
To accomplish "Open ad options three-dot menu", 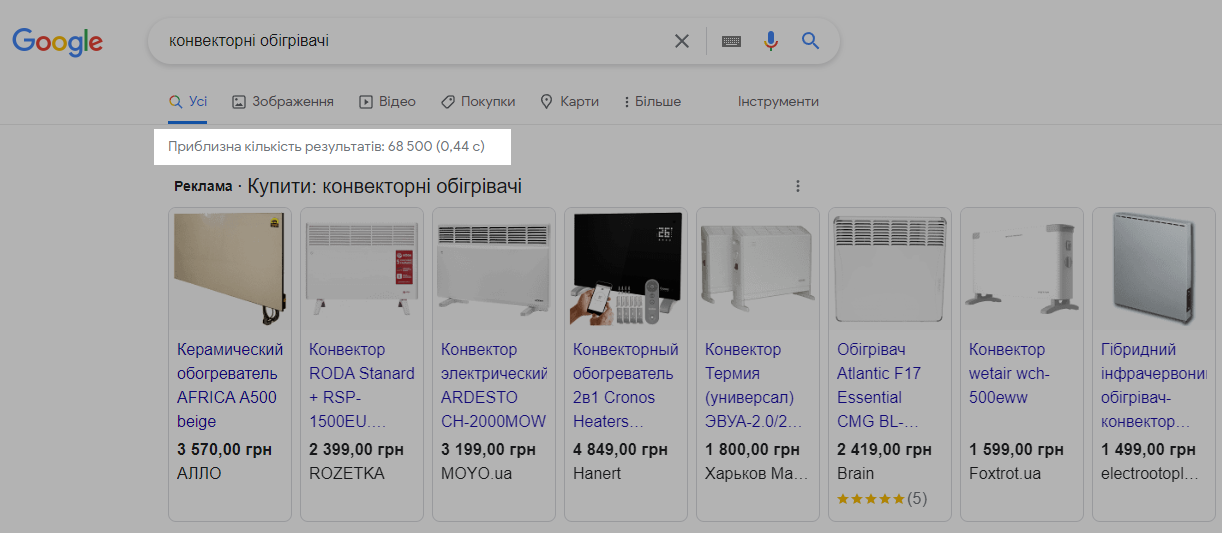I will [x=798, y=186].
